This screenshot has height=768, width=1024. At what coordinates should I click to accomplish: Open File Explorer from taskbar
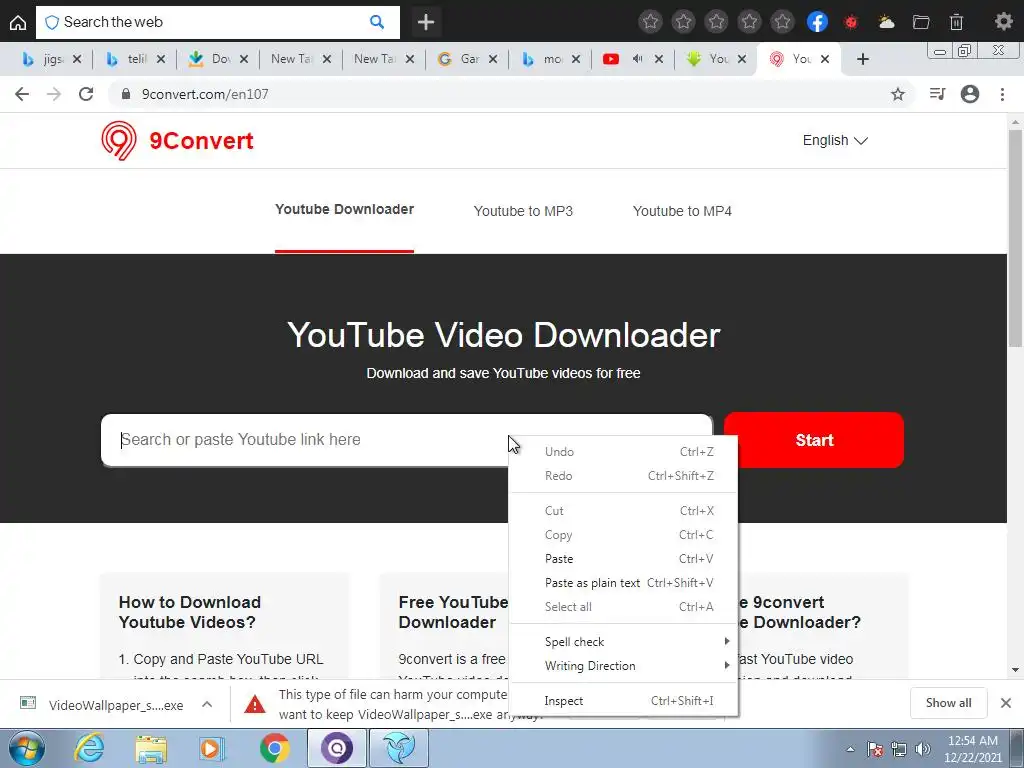click(151, 749)
